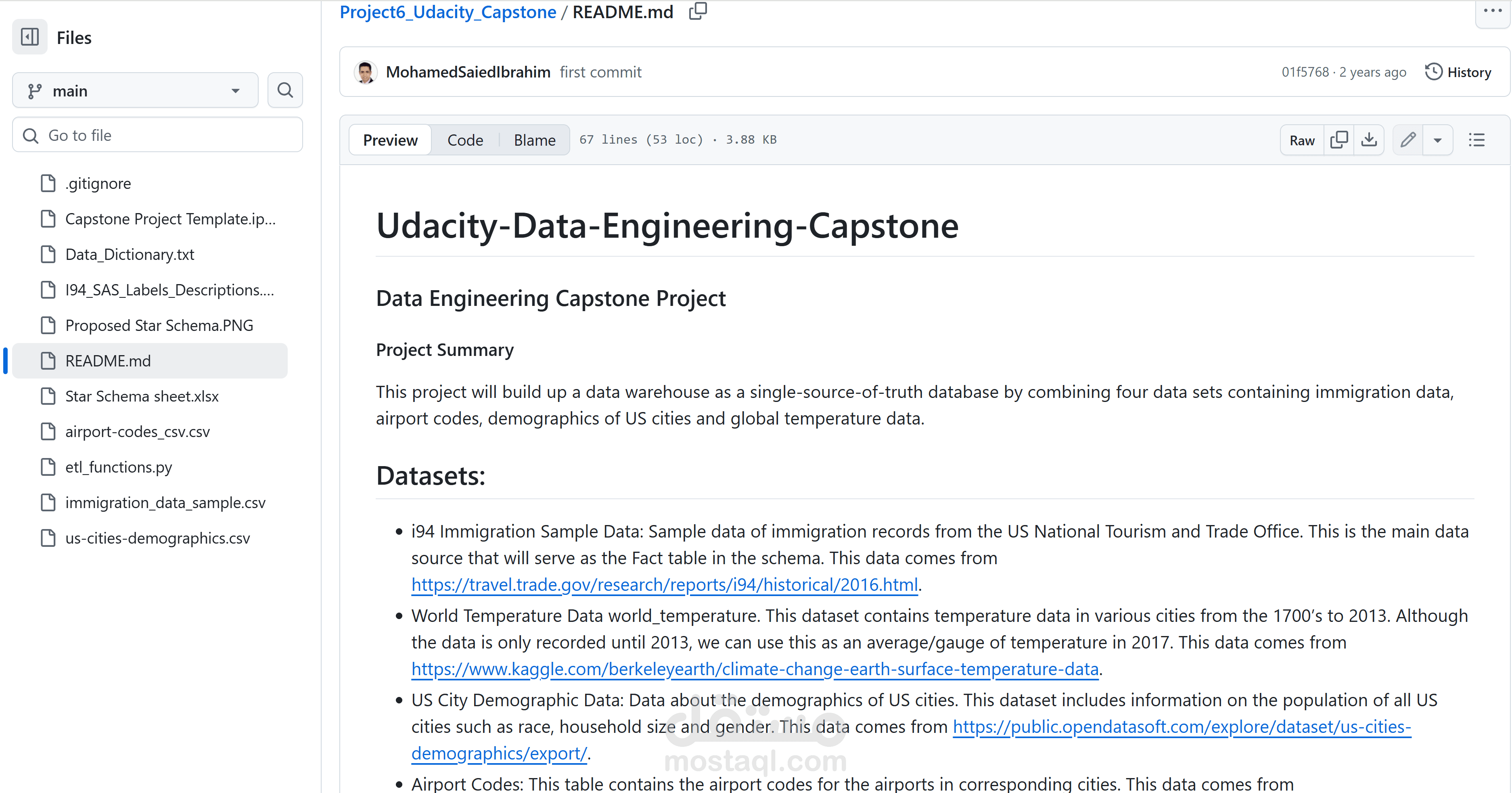Click the Capstone Project Template file icon
The height and width of the screenshot is (793, 1512).
pos(48,219)
